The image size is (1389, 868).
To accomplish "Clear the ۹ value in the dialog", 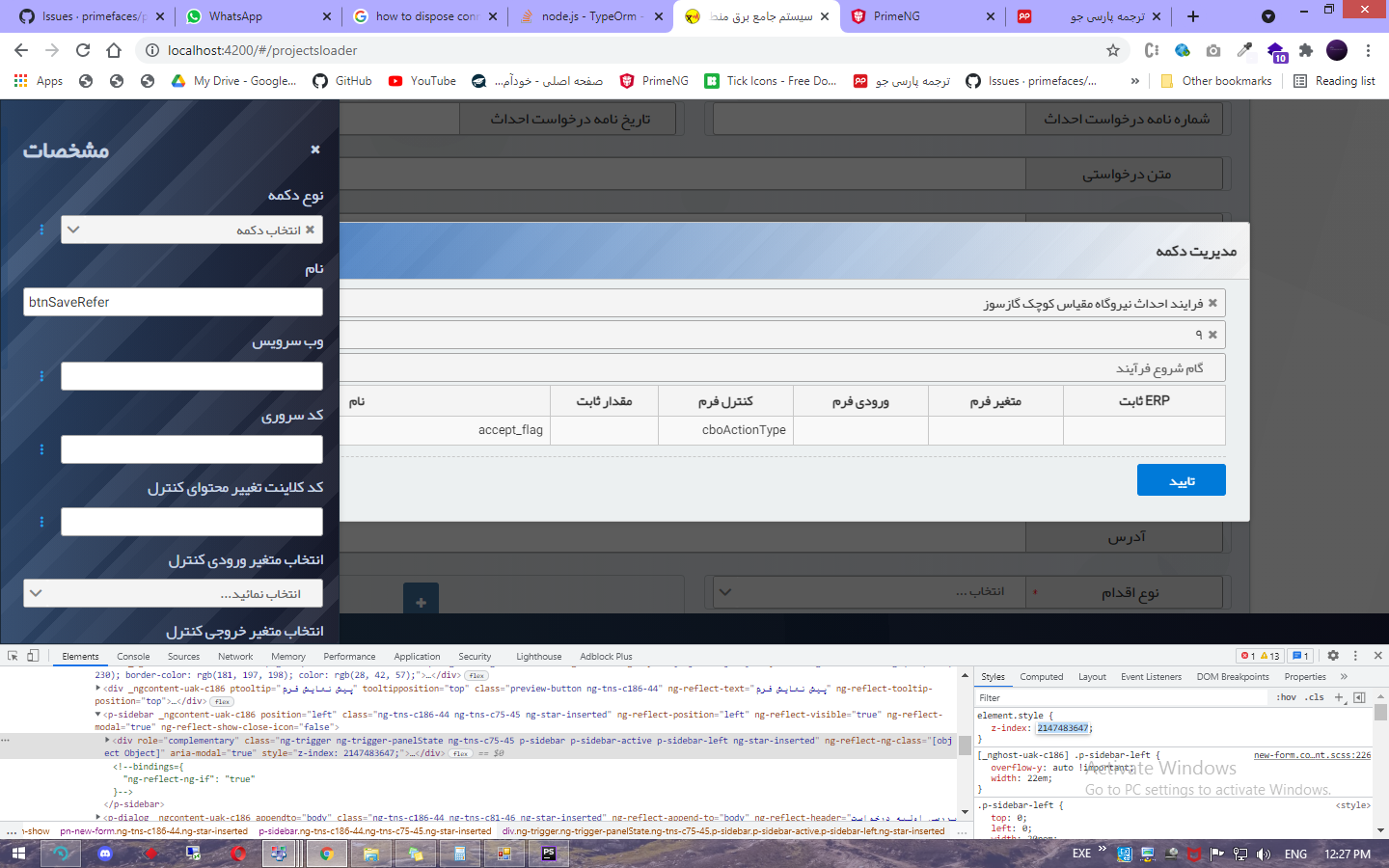I will click(1212, 335).
